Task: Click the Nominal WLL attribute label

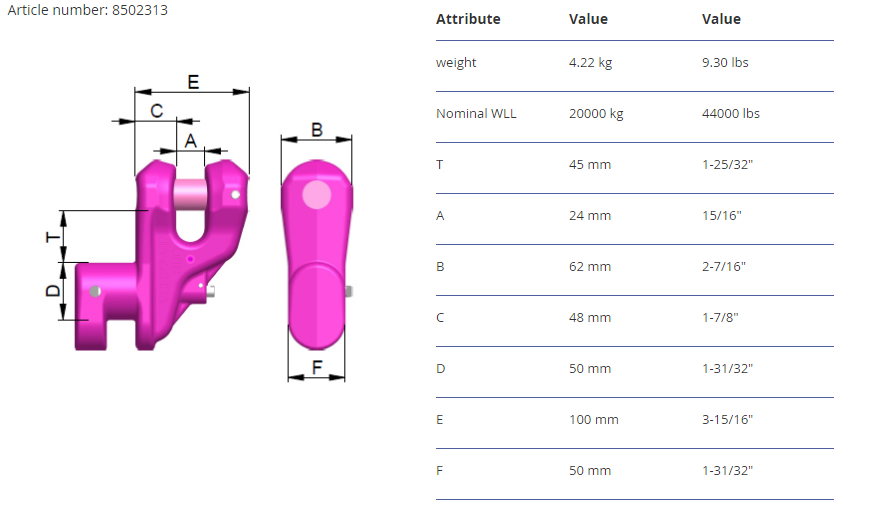Action: [x=476, y=114]
